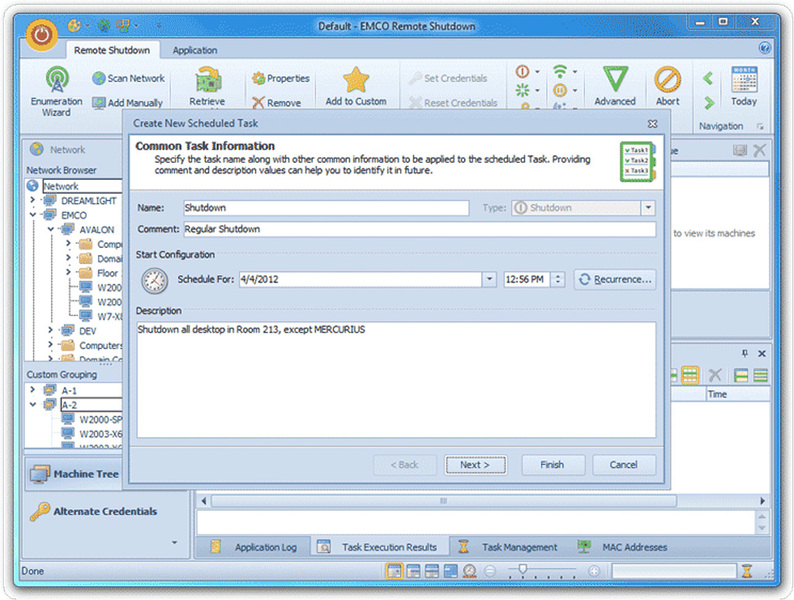Select the Floor folder under AVALON
This screenshot has height=600, width=794.
(99, 273)
